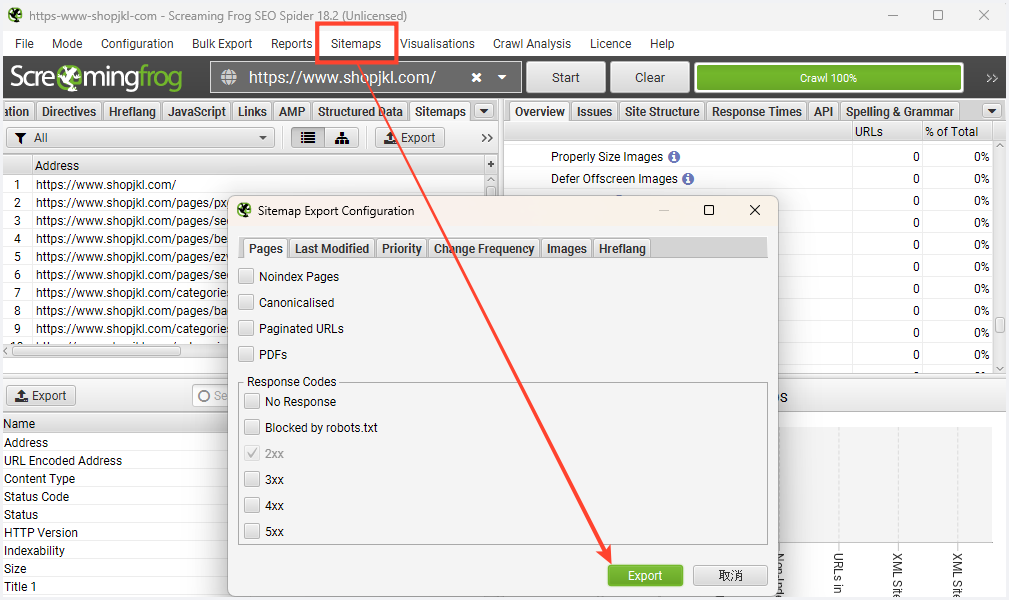Screen dimensions: 1009x600
Task: Select the first URL row shopjkl.com
Action: tap(106, 184)
